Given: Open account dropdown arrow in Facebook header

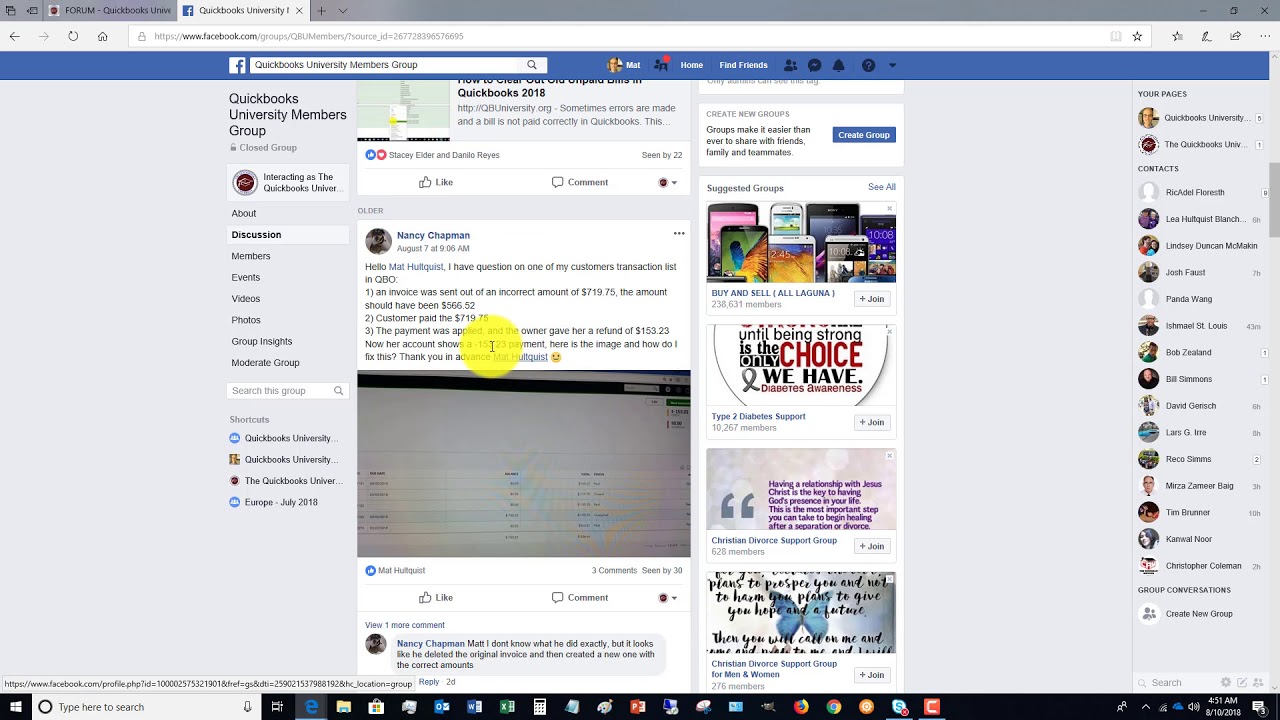Looking at the screenshot, I should click(x=892, y=65).
